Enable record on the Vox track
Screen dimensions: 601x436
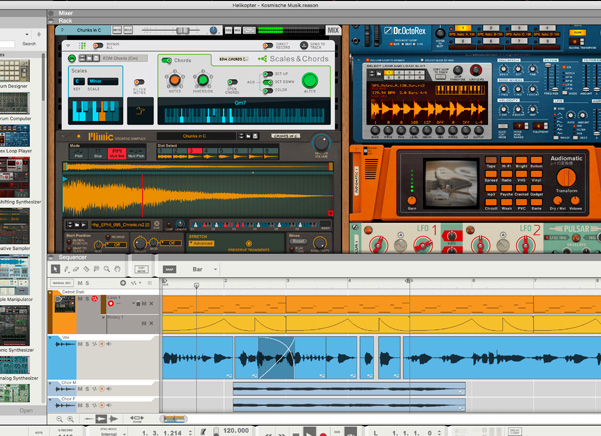tap(102, 344)
